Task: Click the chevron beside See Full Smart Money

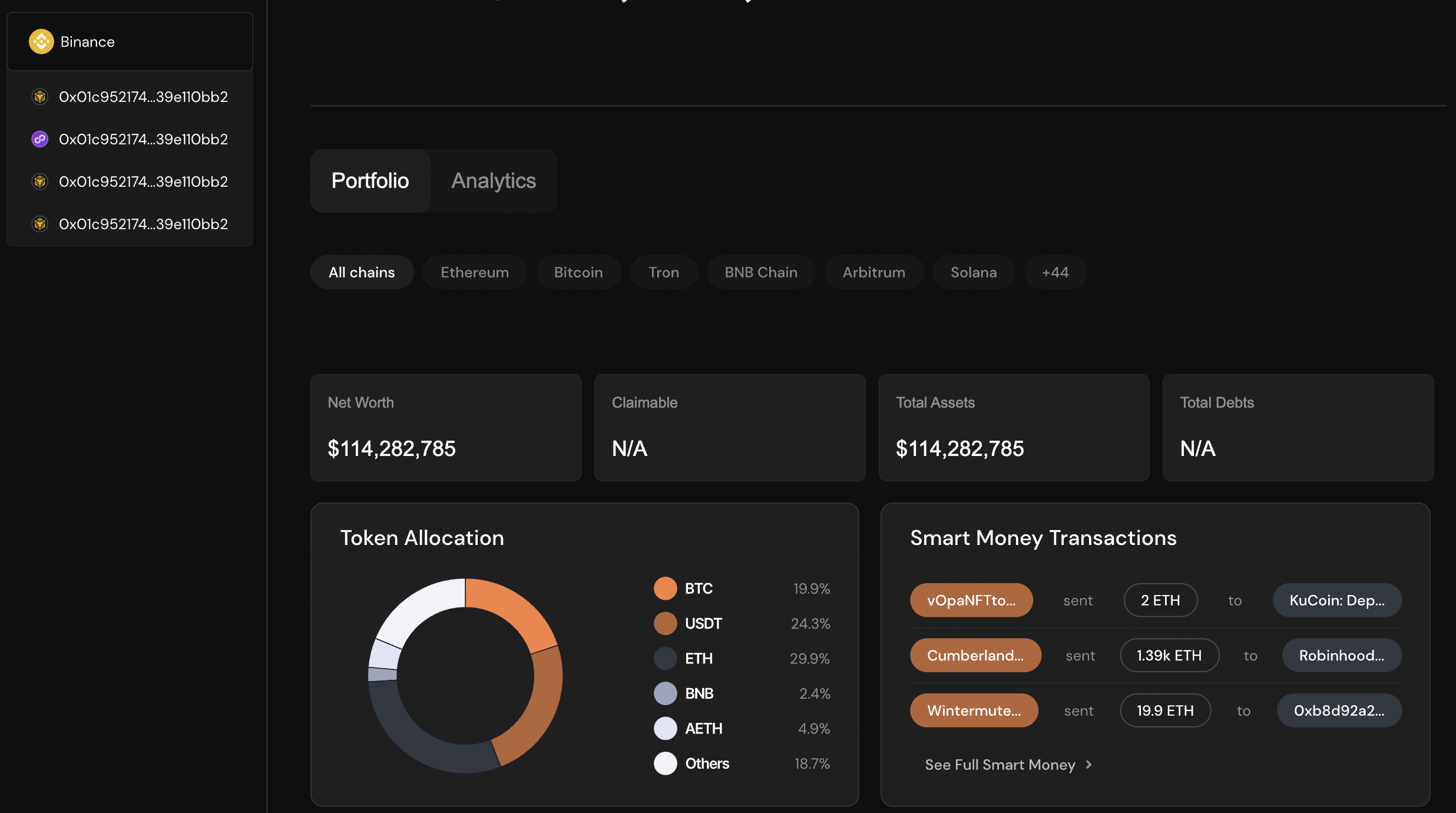Action: click(1088, 765)
